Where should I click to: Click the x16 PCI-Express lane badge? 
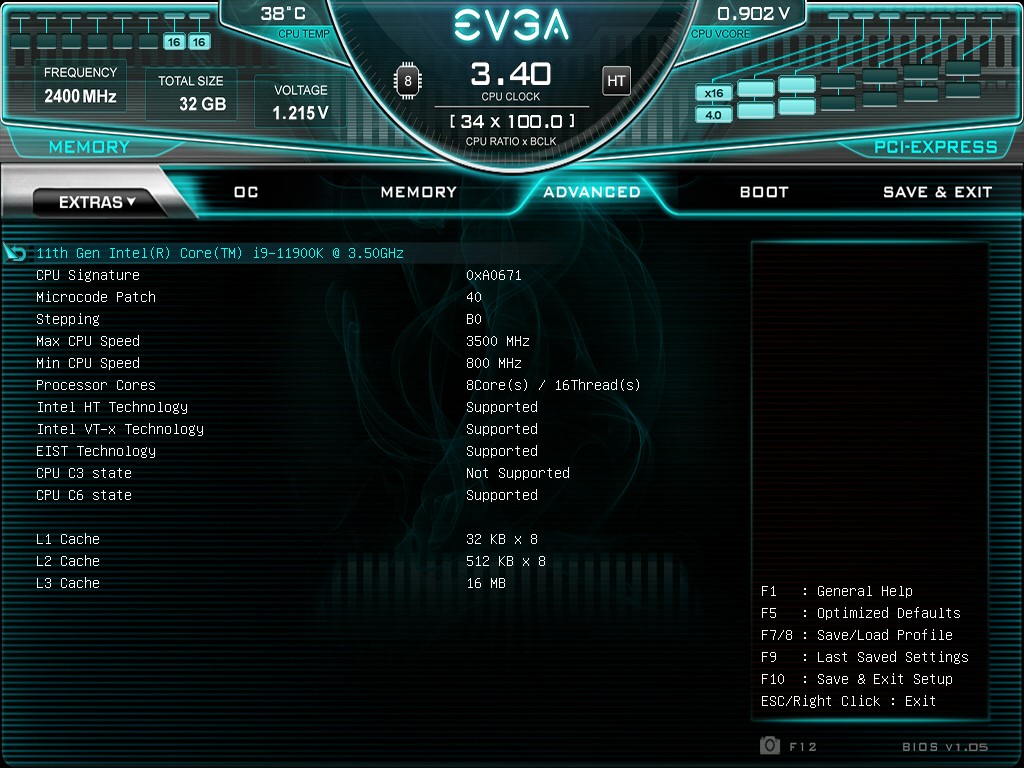coord(713,93)
